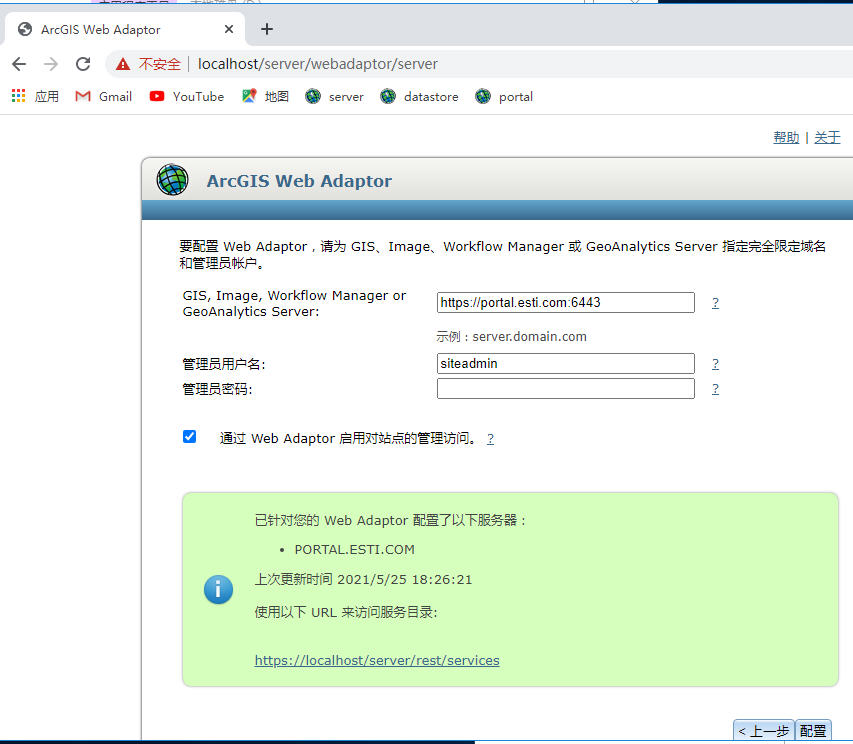Open the datastore bookmark
This screenshot has height=744, width=853.
tap(419, 96)
